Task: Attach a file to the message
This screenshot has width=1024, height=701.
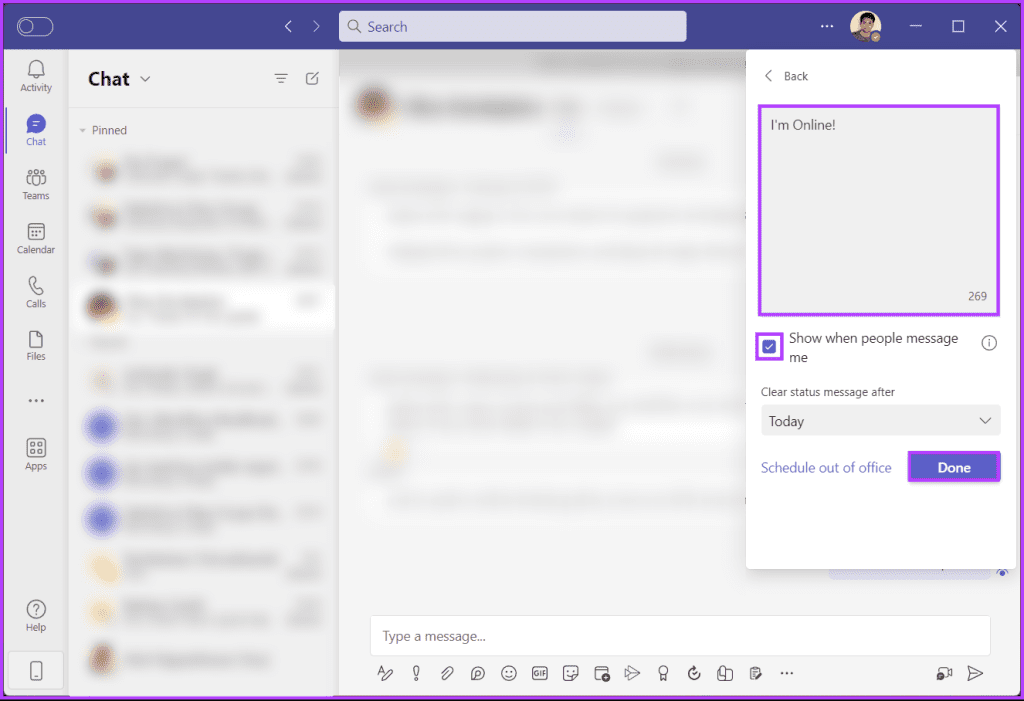Action: tap(447, 673)
